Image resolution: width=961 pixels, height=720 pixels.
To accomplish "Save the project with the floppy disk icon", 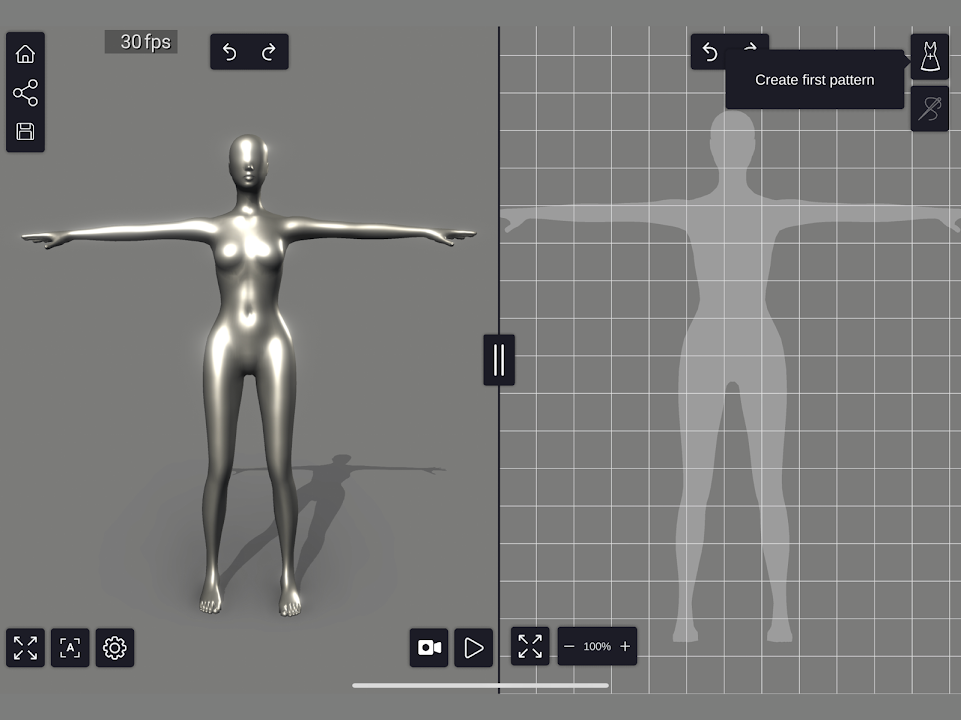I will (25, 132).
